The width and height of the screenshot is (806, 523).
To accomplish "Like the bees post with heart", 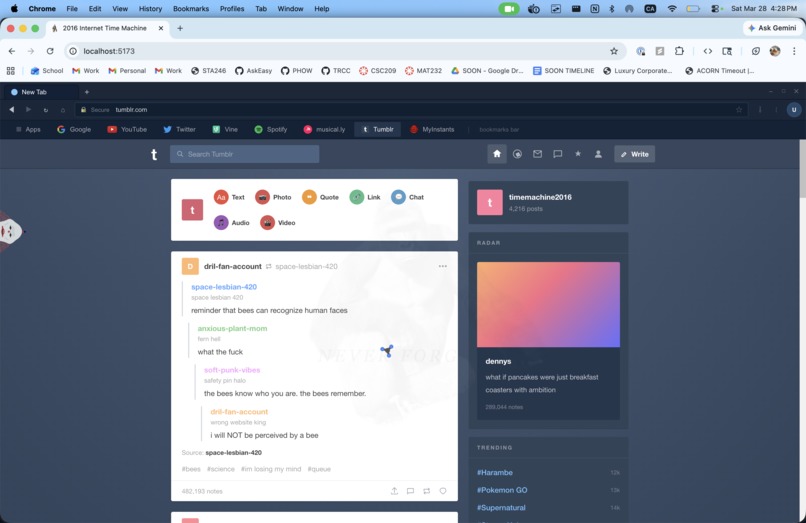I will (443, 491).
